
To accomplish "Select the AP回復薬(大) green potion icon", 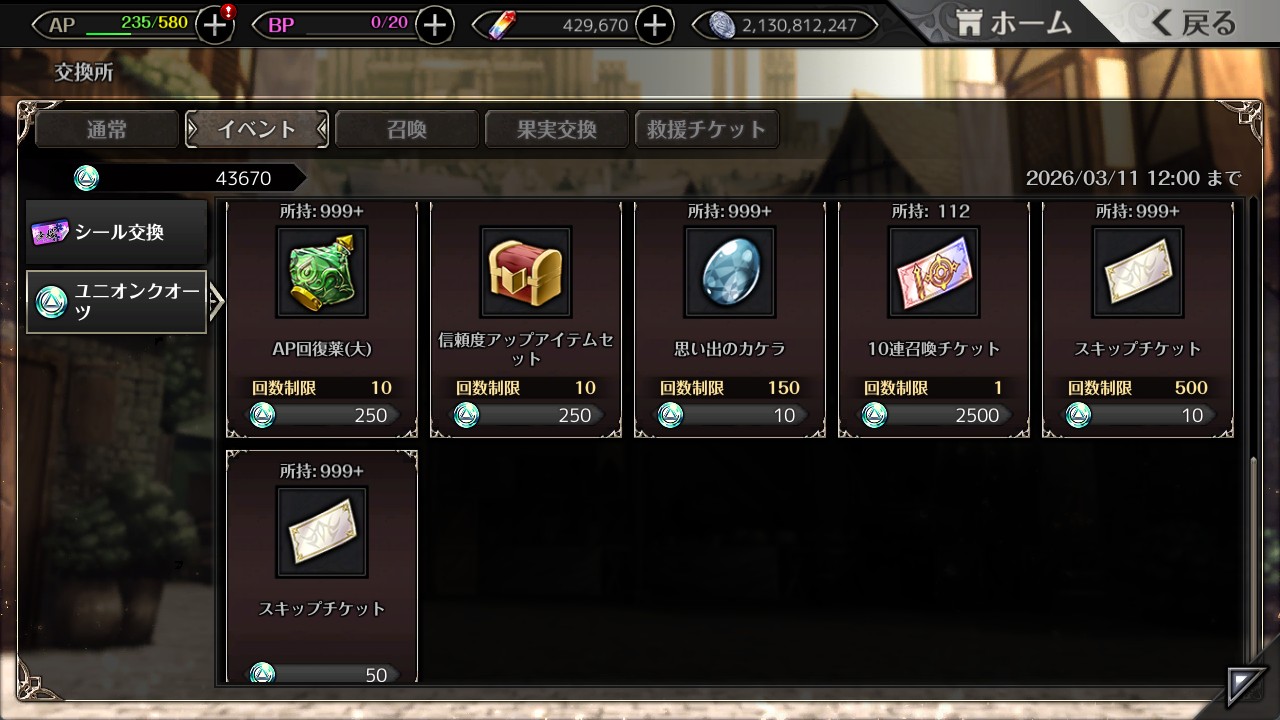I will tap(321, 272).
